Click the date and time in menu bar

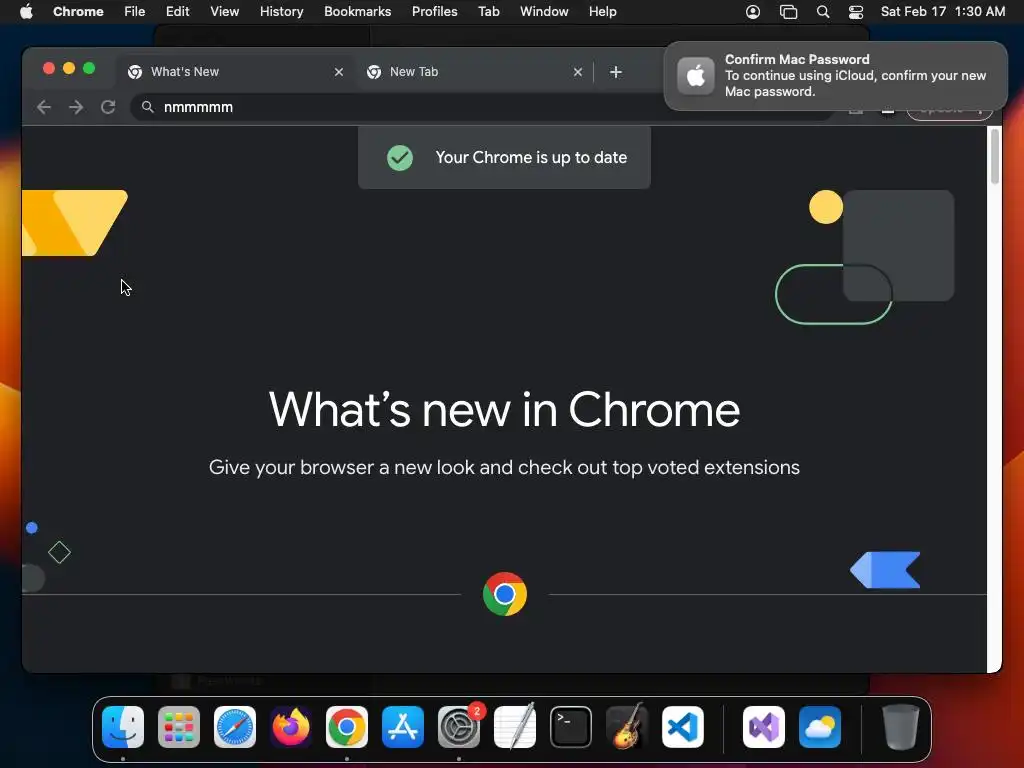click(942, 11)
